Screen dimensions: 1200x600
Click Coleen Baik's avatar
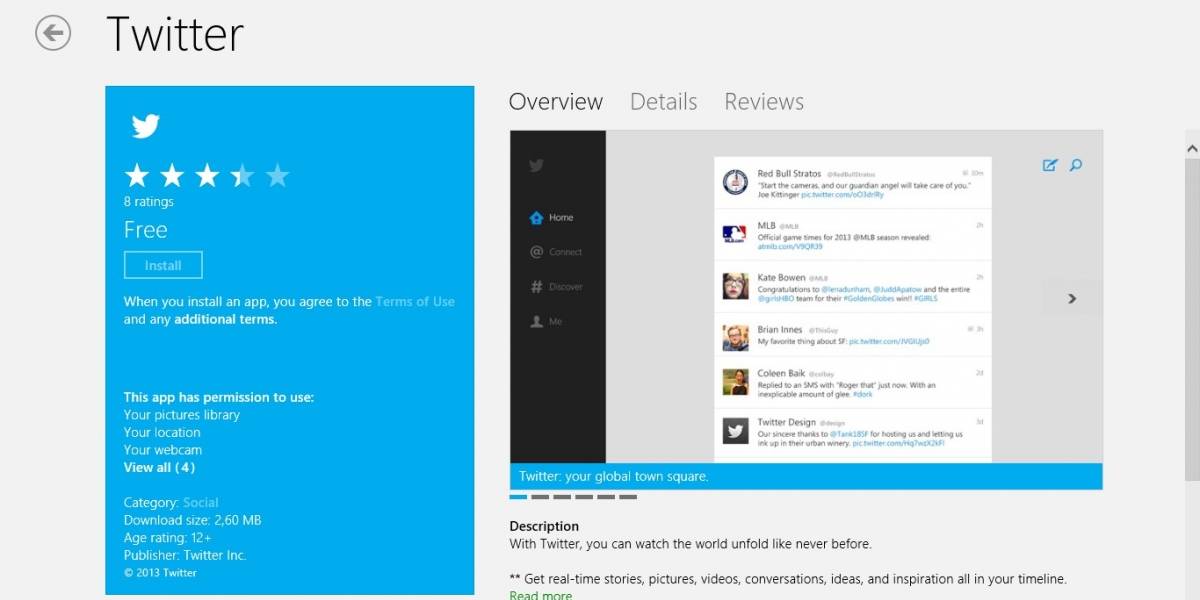click(x=735, y=381)
